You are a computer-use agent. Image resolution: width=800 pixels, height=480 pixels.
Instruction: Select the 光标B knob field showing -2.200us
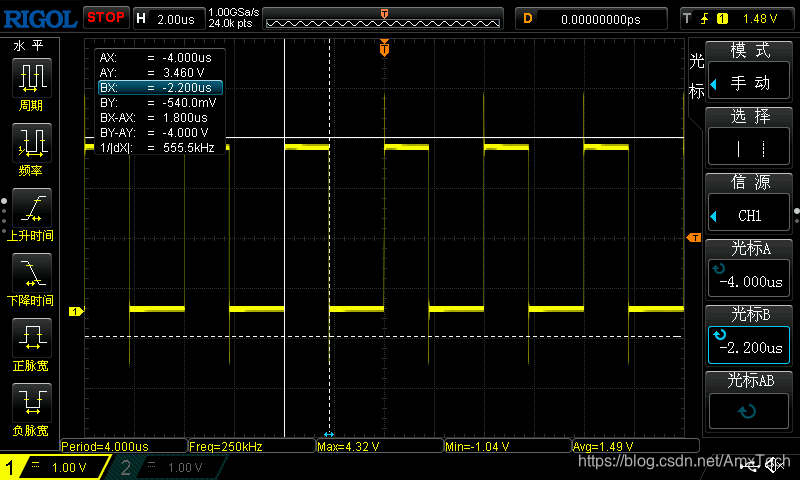pos(749,344)
